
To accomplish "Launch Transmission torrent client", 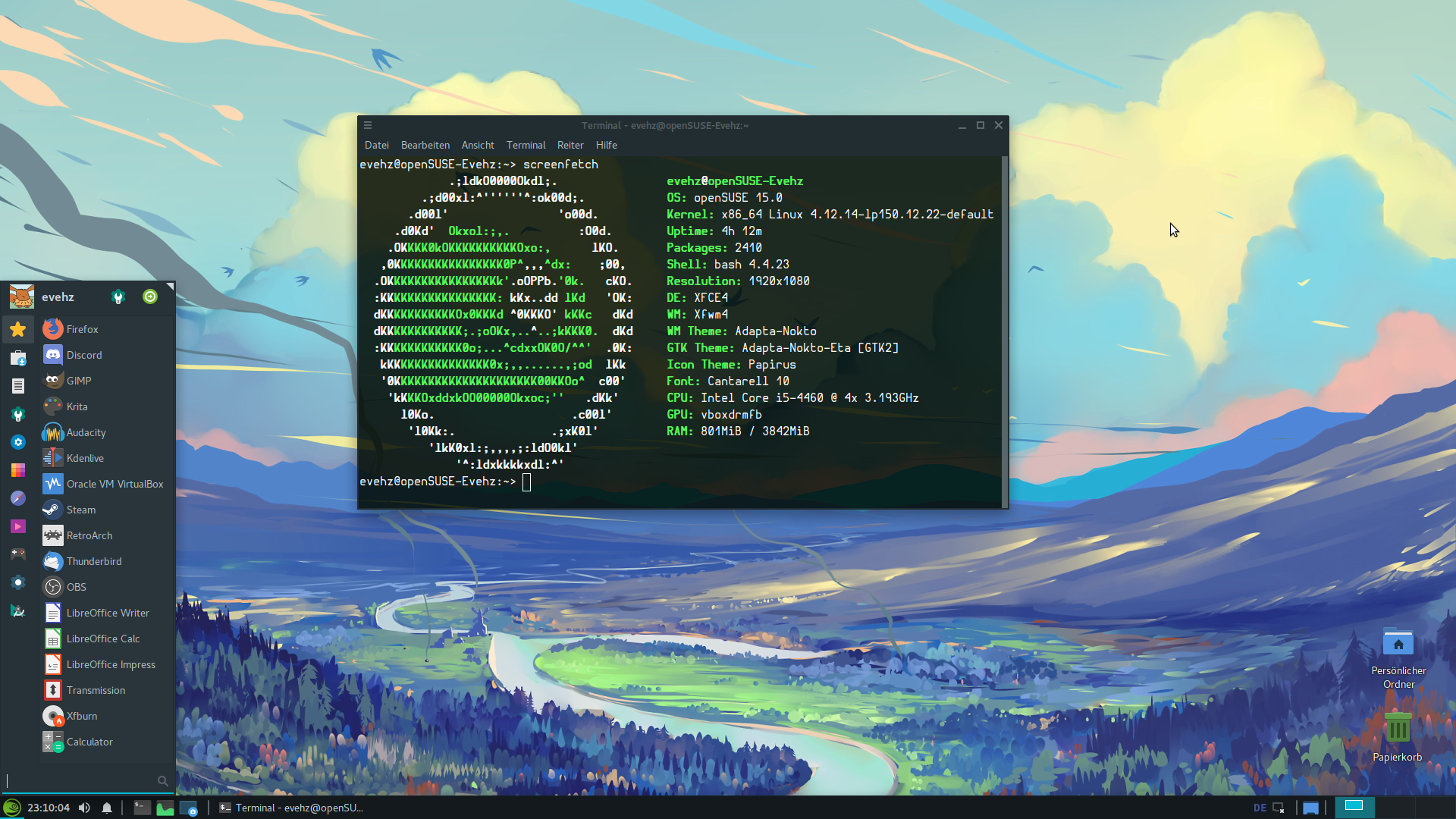I will coord(107,690).
